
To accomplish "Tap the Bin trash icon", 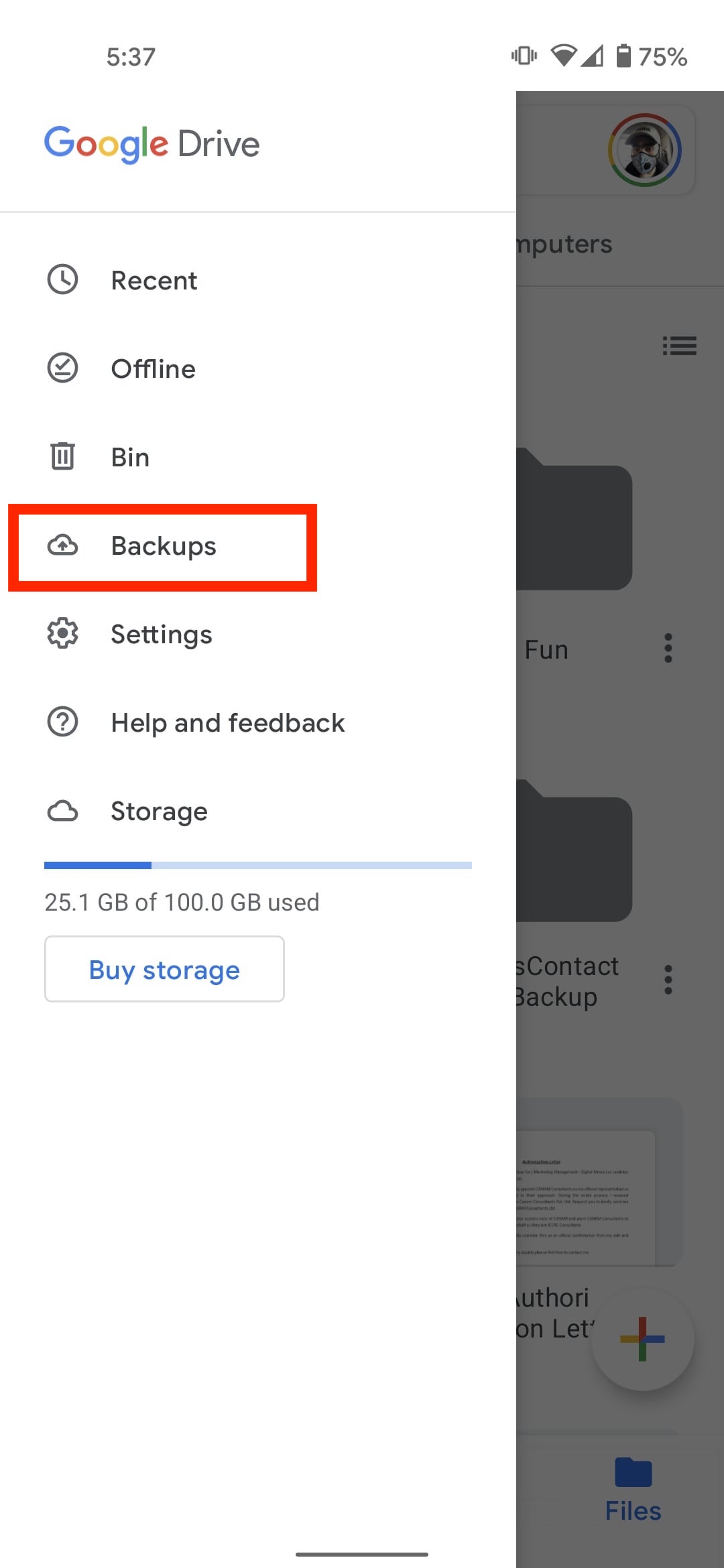I will tap(62, 457).
